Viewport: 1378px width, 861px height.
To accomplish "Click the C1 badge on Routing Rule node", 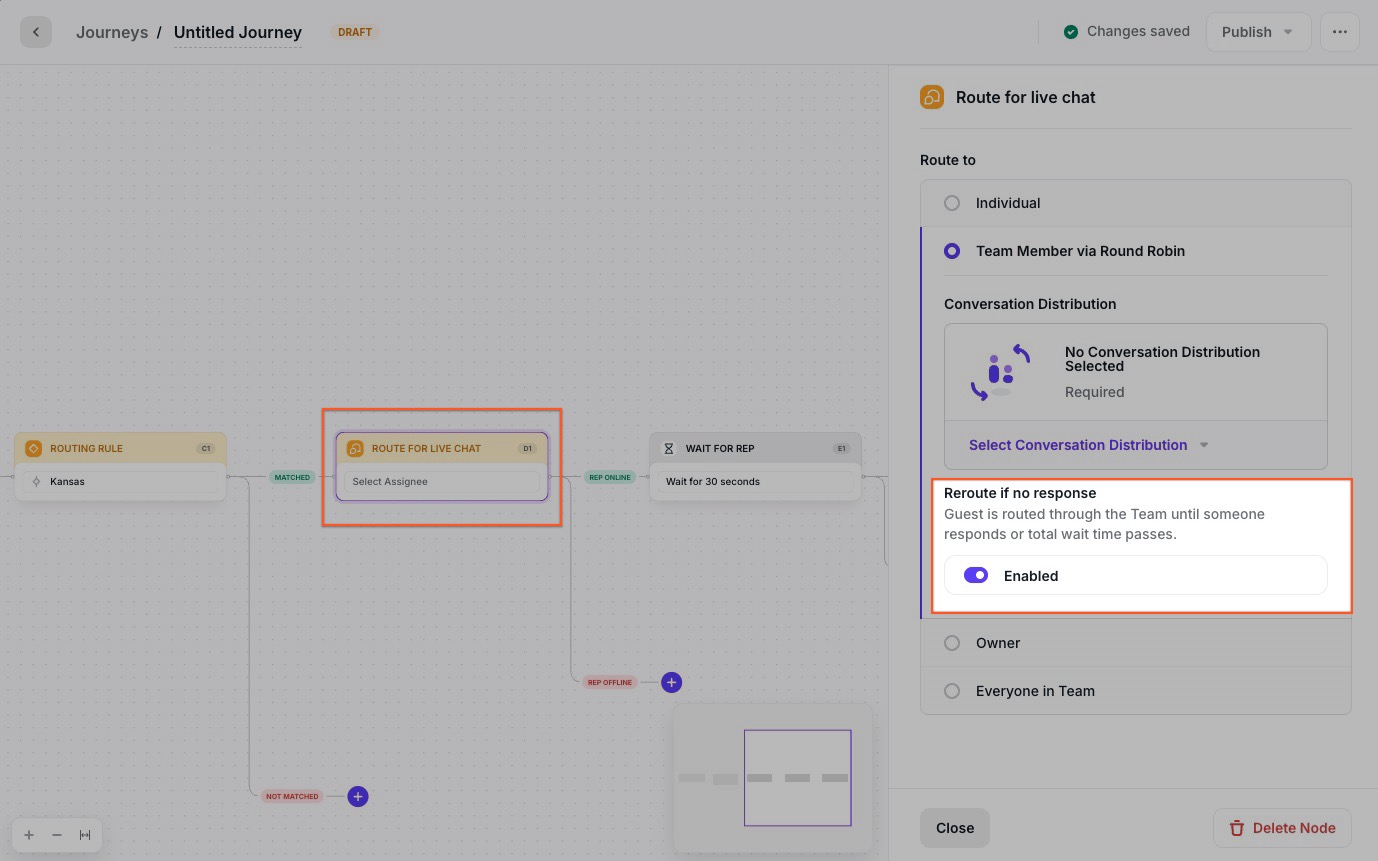I will tap(206, 448).
